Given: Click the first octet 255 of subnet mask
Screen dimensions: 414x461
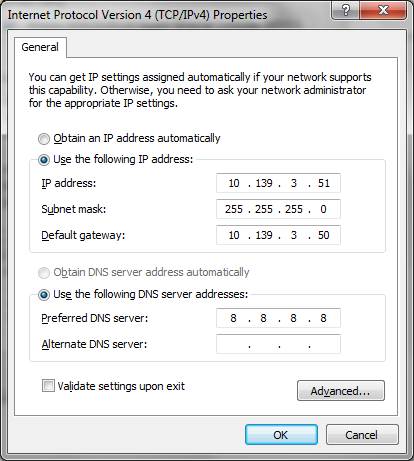Looking at the screenshot, I should (234, 209).
